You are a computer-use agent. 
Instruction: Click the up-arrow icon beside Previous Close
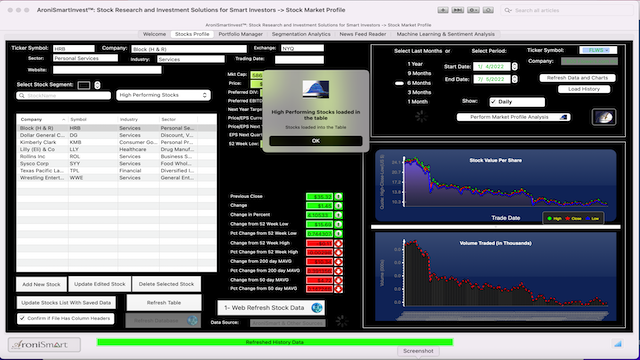click(338, 196)
